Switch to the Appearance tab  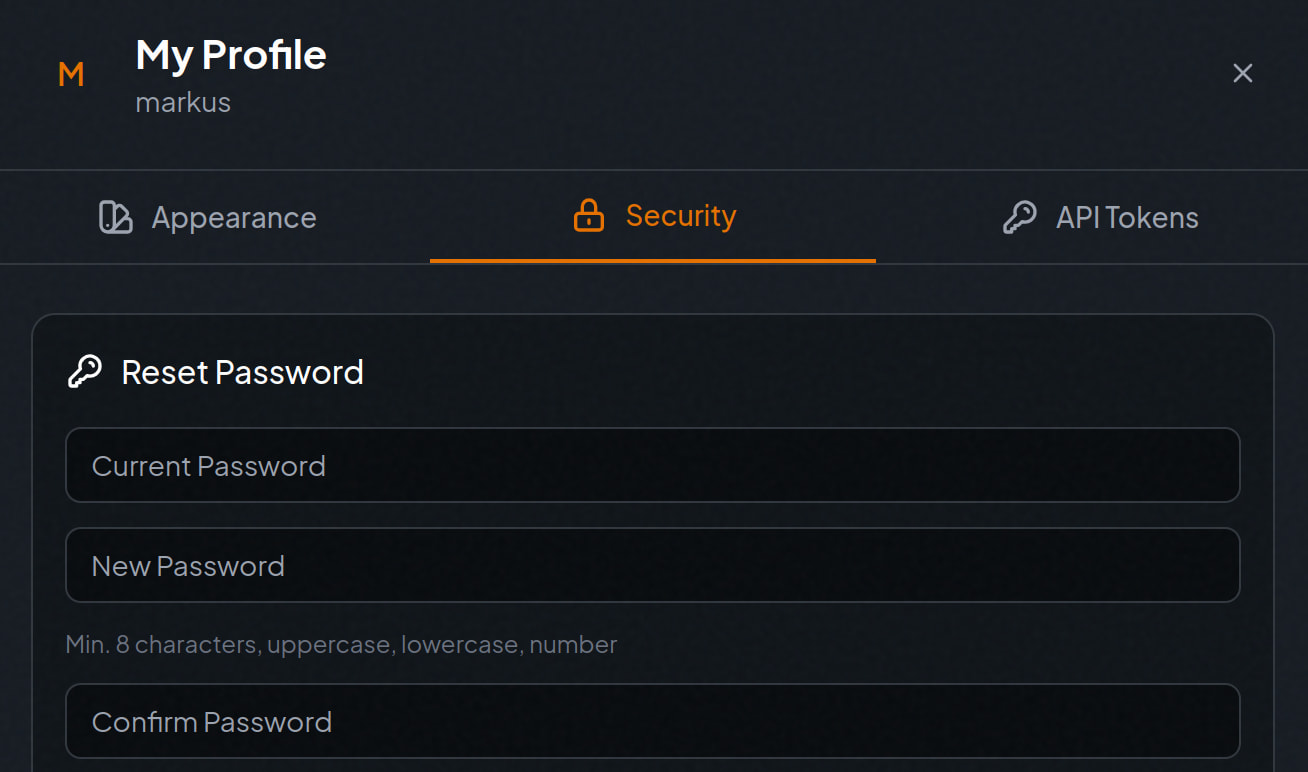233,217
